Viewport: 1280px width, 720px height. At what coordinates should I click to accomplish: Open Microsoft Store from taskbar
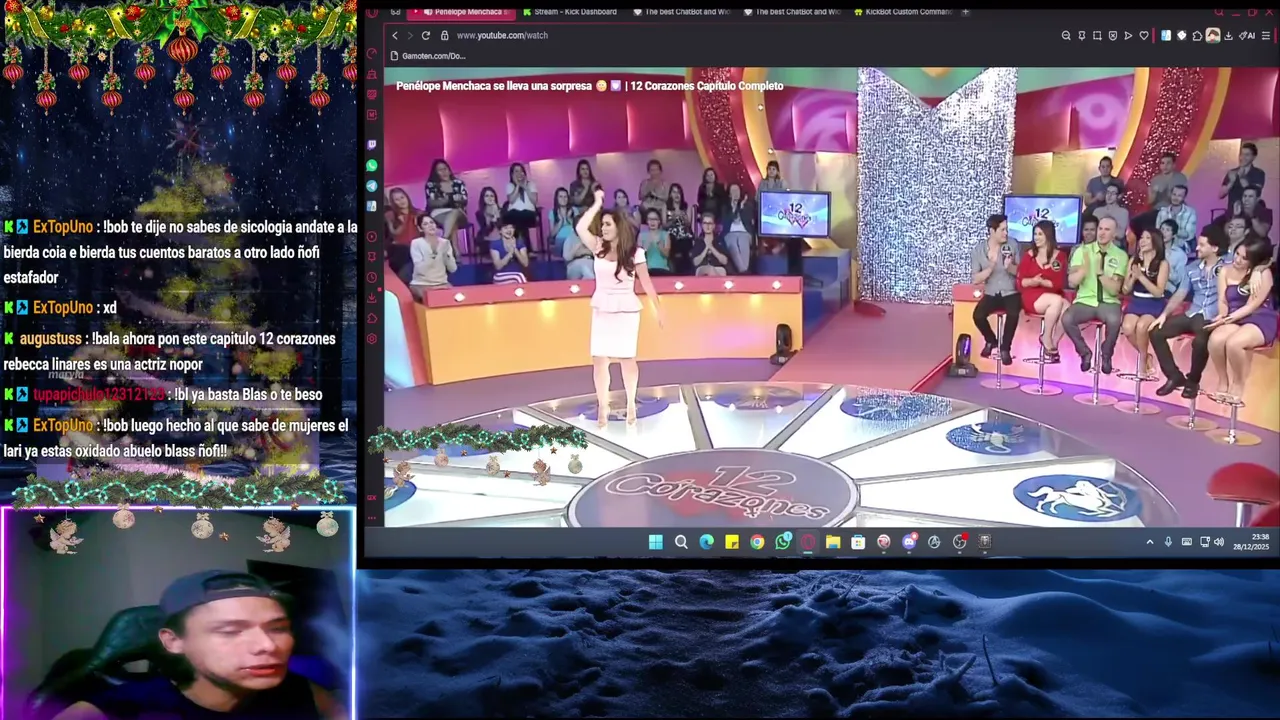click(858, 542)
